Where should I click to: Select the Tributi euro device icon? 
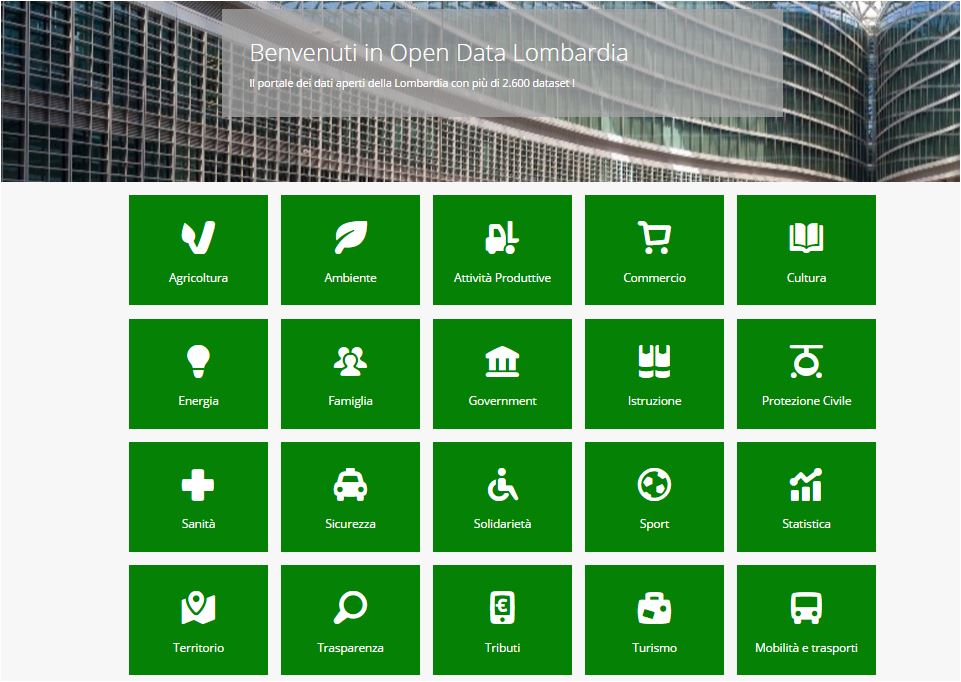pyautogui.click(x=502, y=607)
